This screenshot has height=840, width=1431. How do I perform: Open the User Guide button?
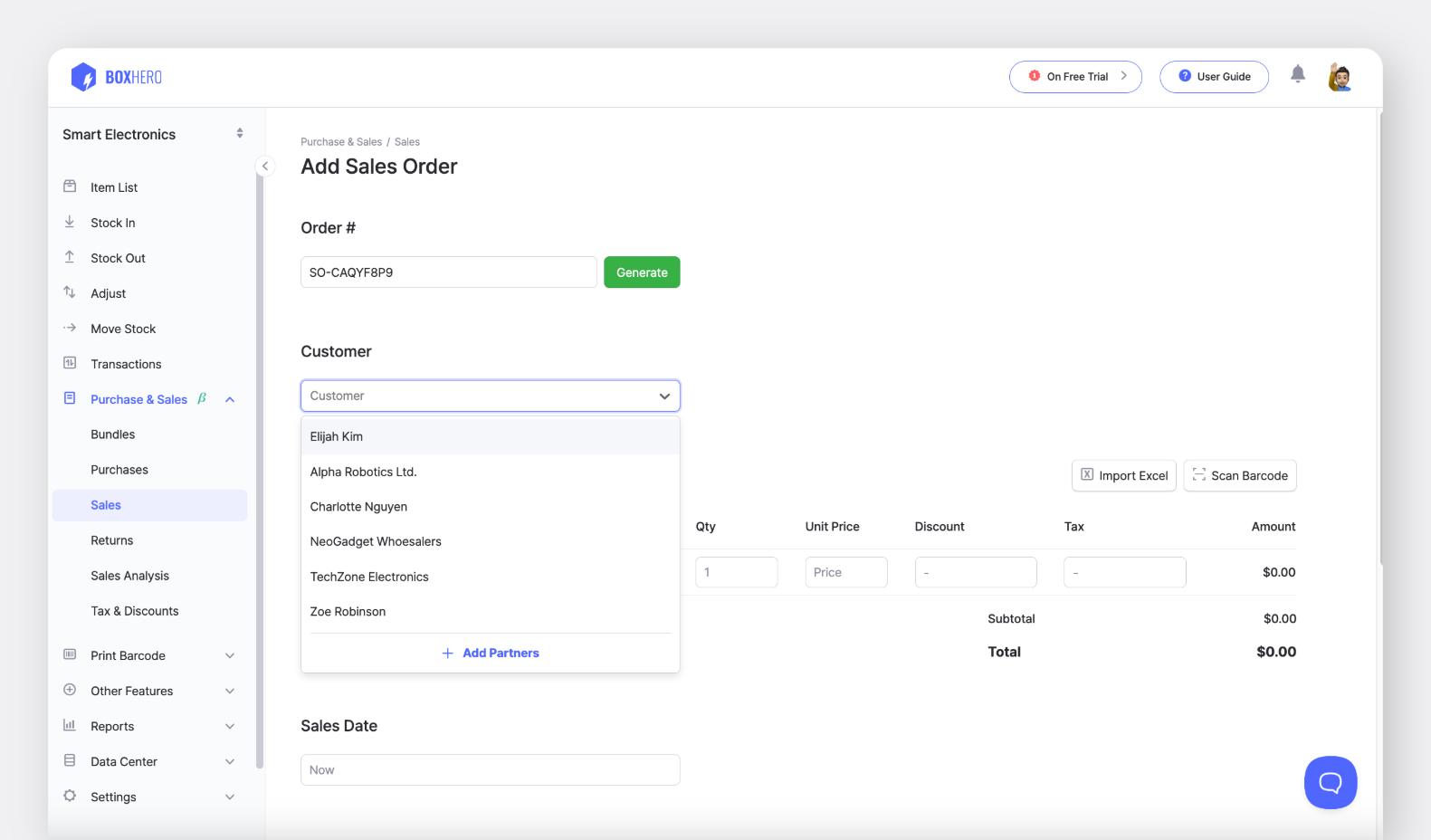1214,77
